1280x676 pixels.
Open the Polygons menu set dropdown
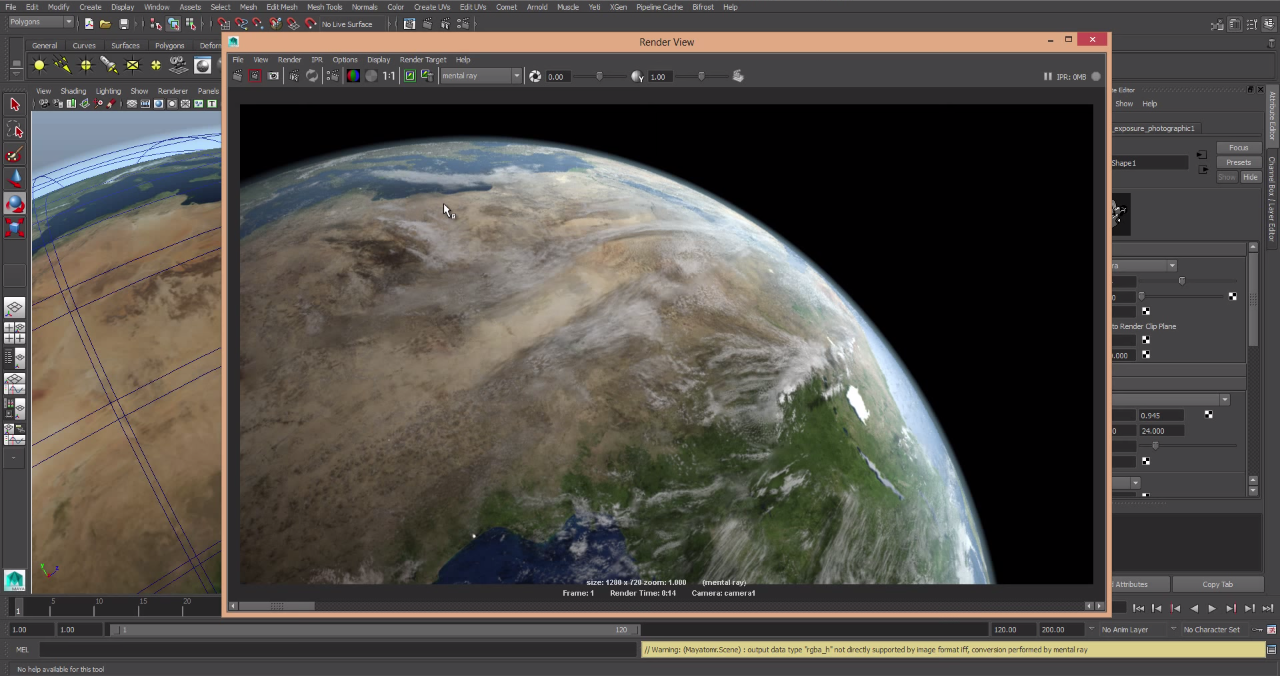(x=41, y=22)
